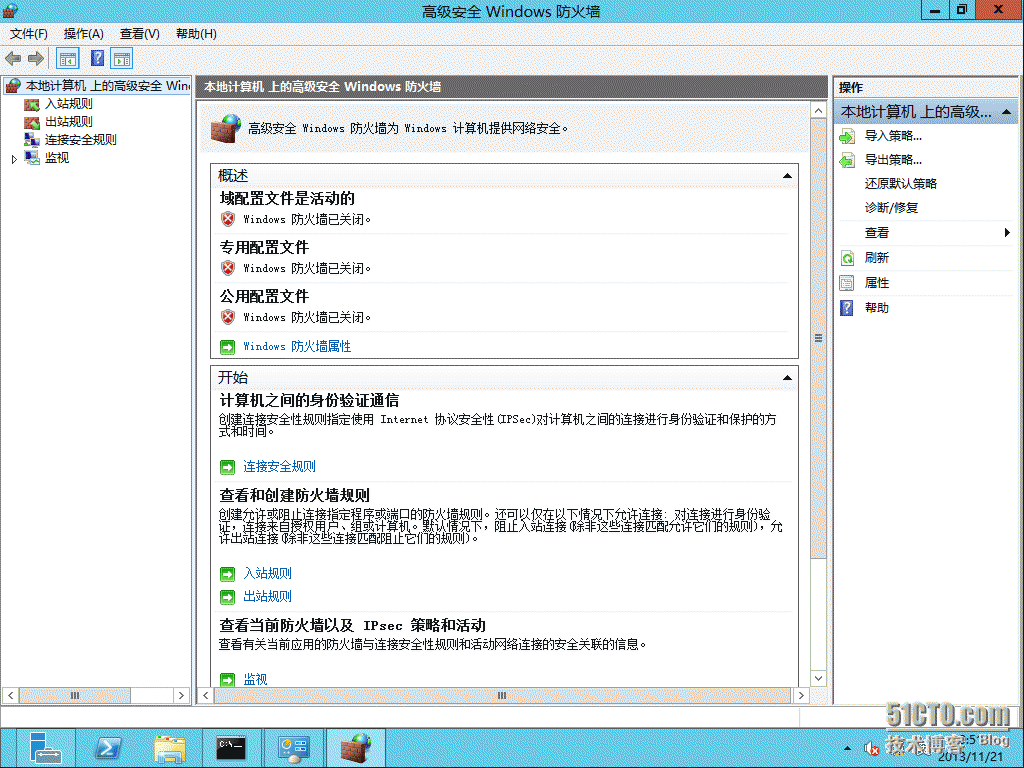Open the 监视 link in 开始 section

(x=255, y=679)
